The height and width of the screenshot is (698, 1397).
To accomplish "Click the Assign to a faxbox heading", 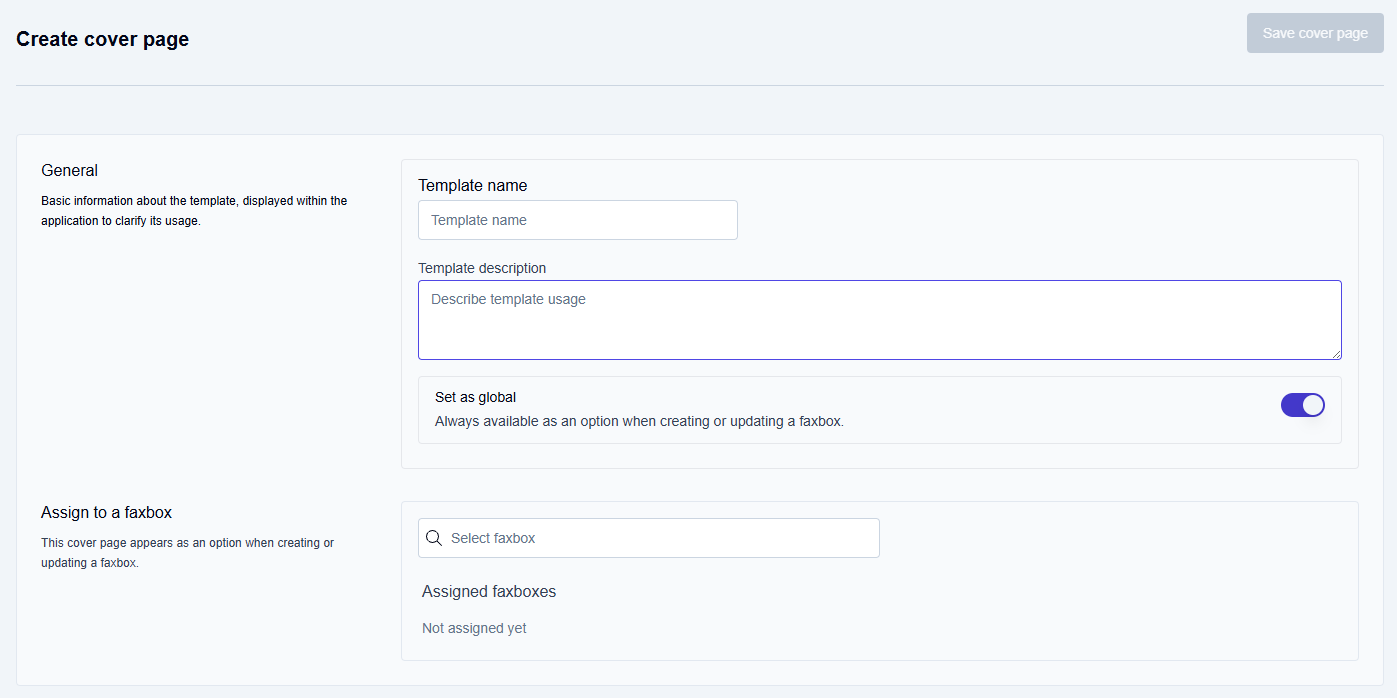I will pyautogui.click(x=106, y=513).
